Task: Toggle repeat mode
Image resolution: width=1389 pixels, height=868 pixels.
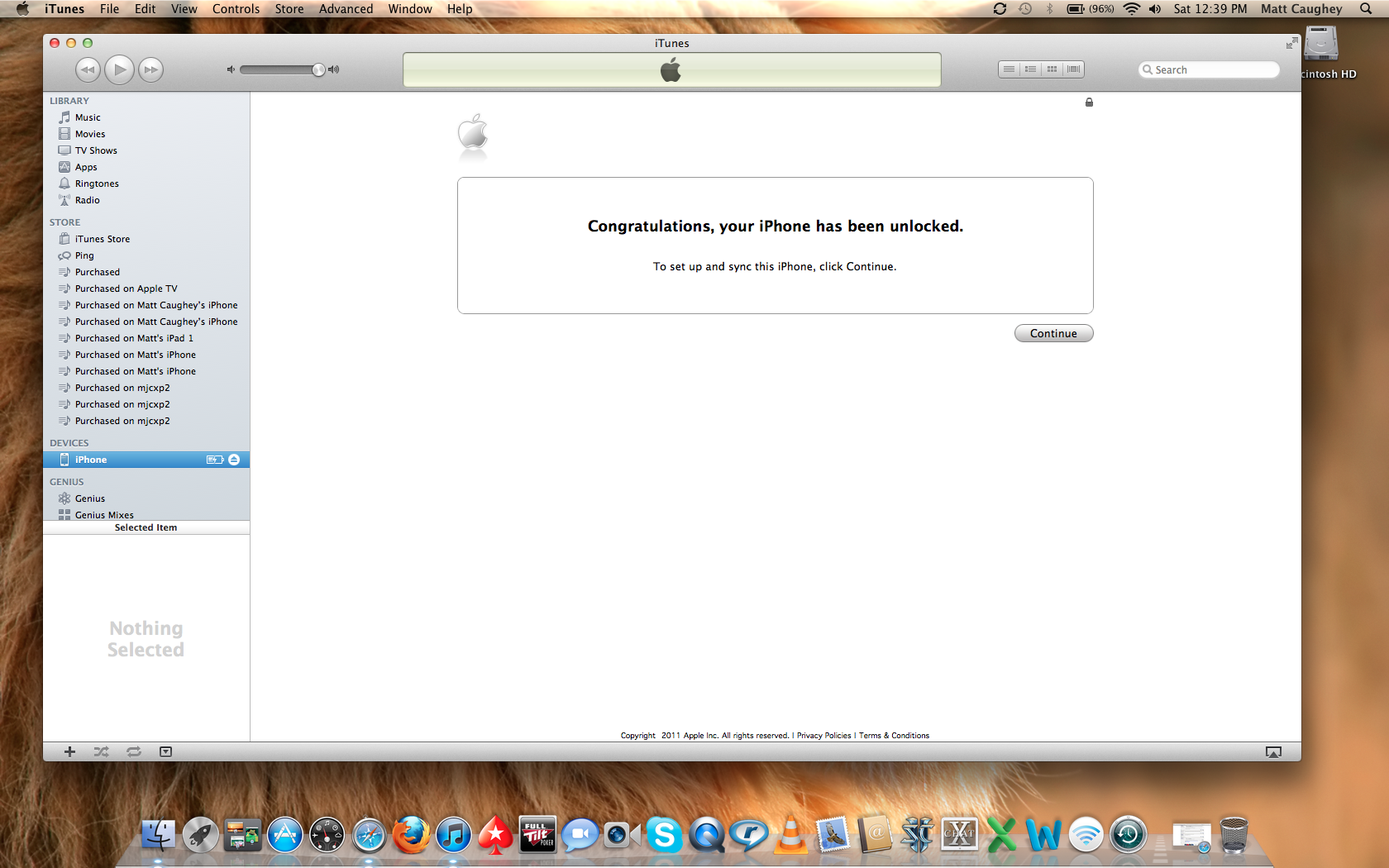Action: click(x=133, y=751)
